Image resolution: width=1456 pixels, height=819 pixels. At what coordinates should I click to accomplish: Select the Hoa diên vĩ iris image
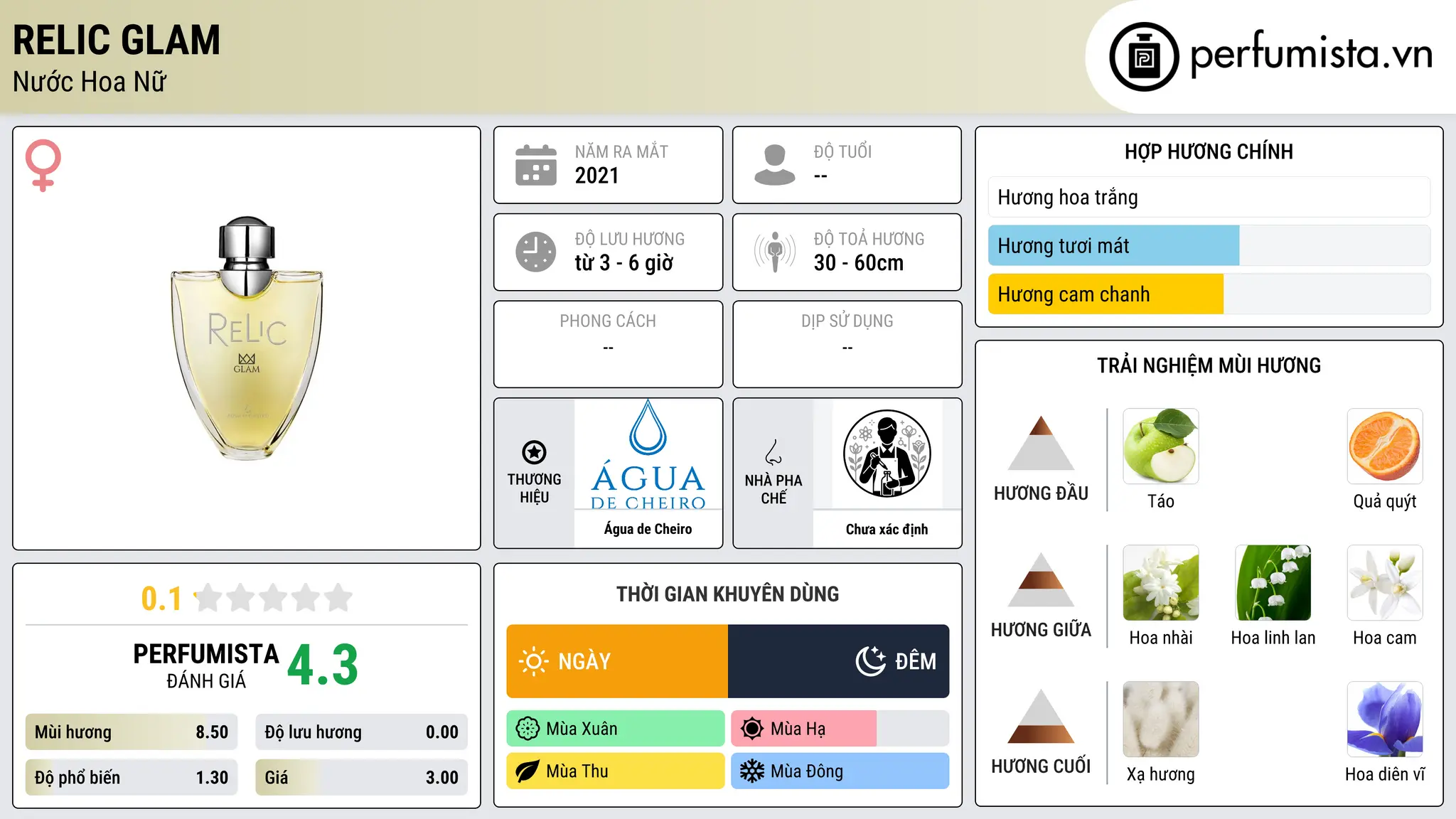point(1385,719)
